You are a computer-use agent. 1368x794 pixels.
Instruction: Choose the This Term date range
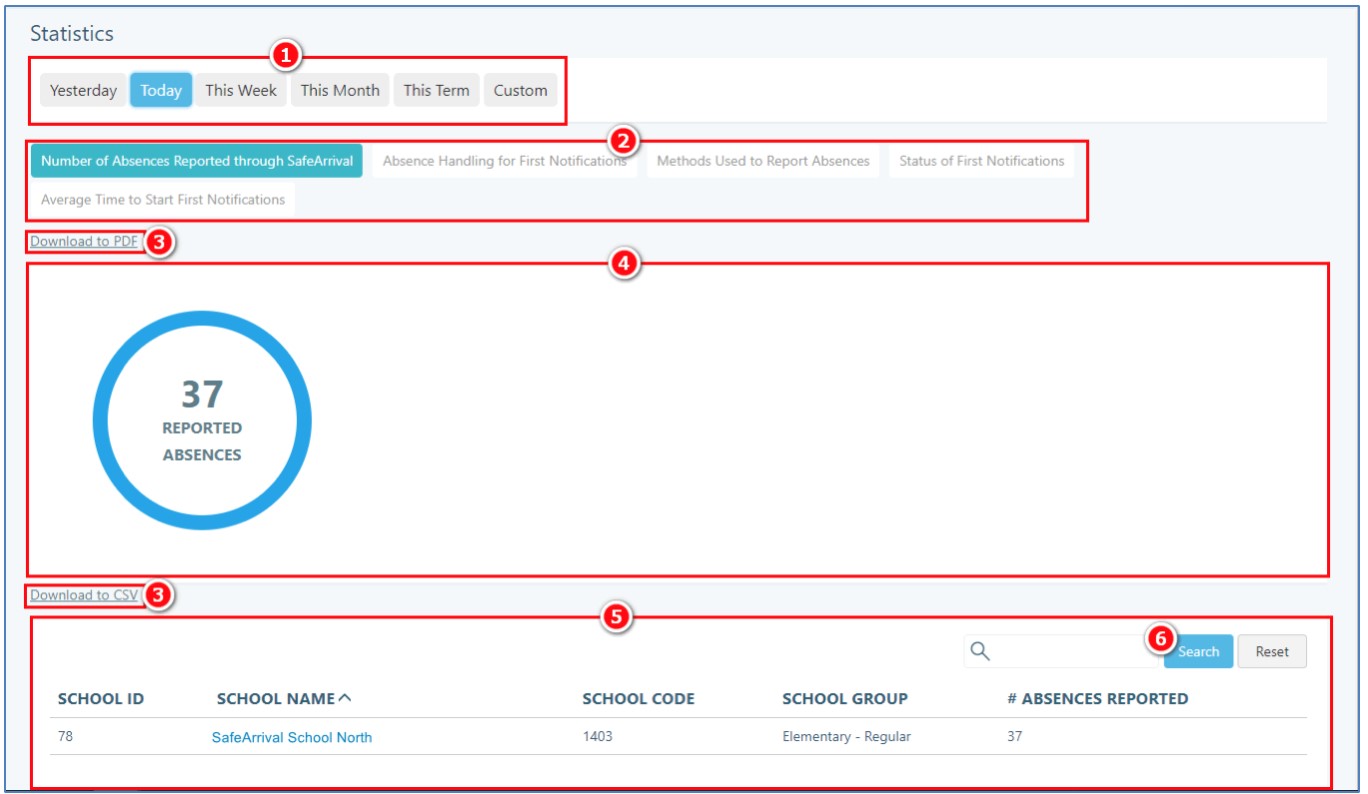pos(436,90)
